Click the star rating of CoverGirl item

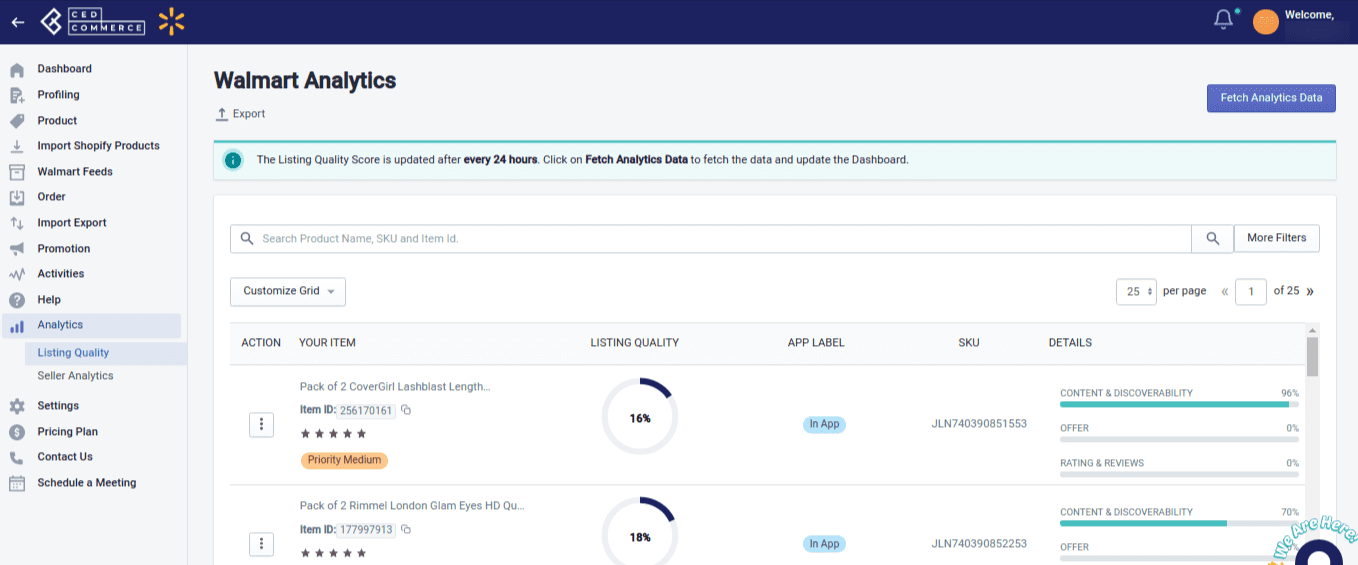click(x=333, y=434)
